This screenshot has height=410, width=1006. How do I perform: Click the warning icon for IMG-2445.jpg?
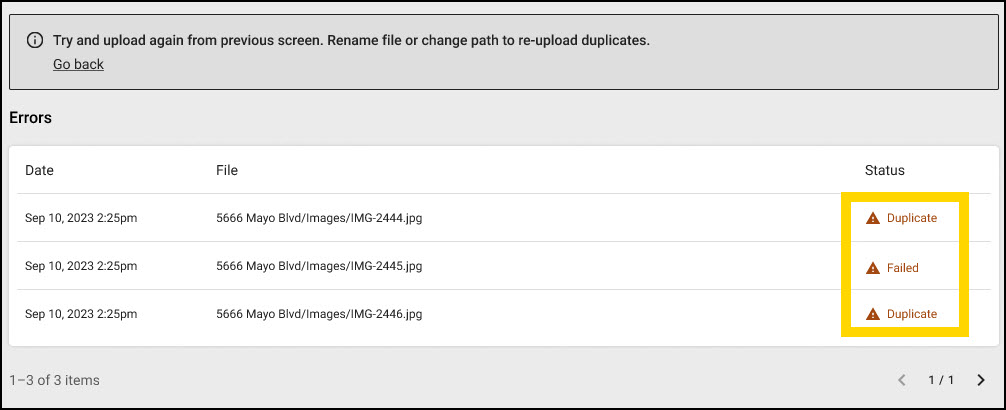click(873, 268)
